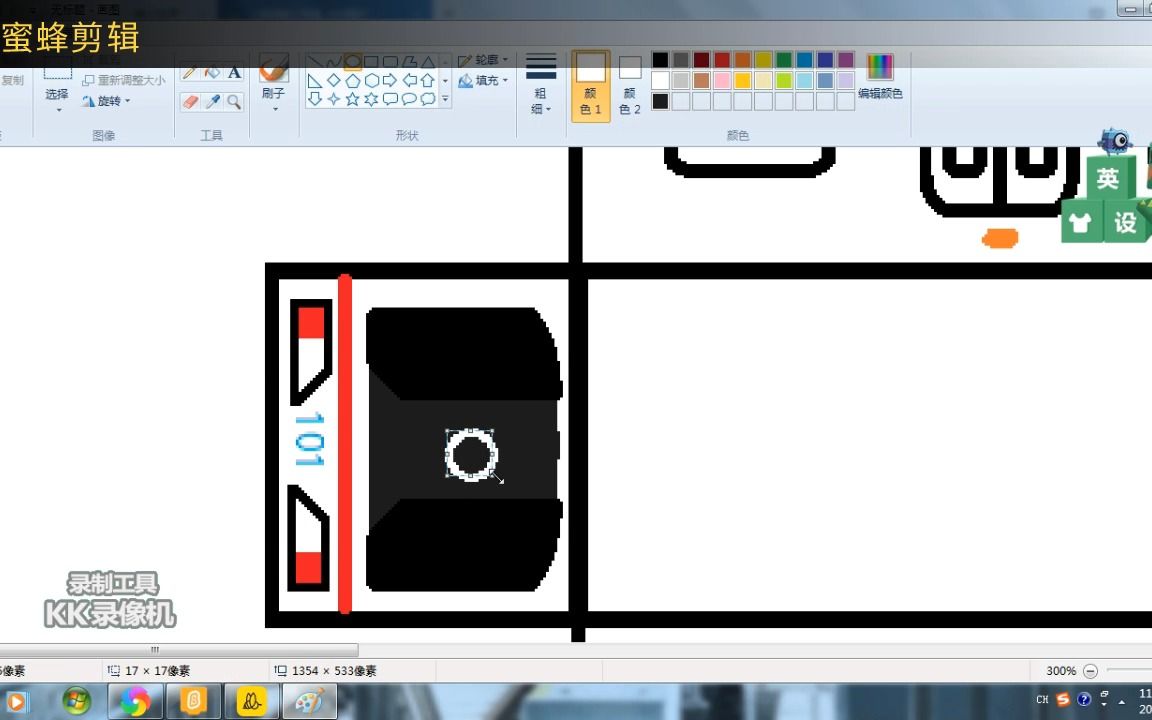Click the 设 settings block on widget
1152x720 pixels.
point(1125,223)
